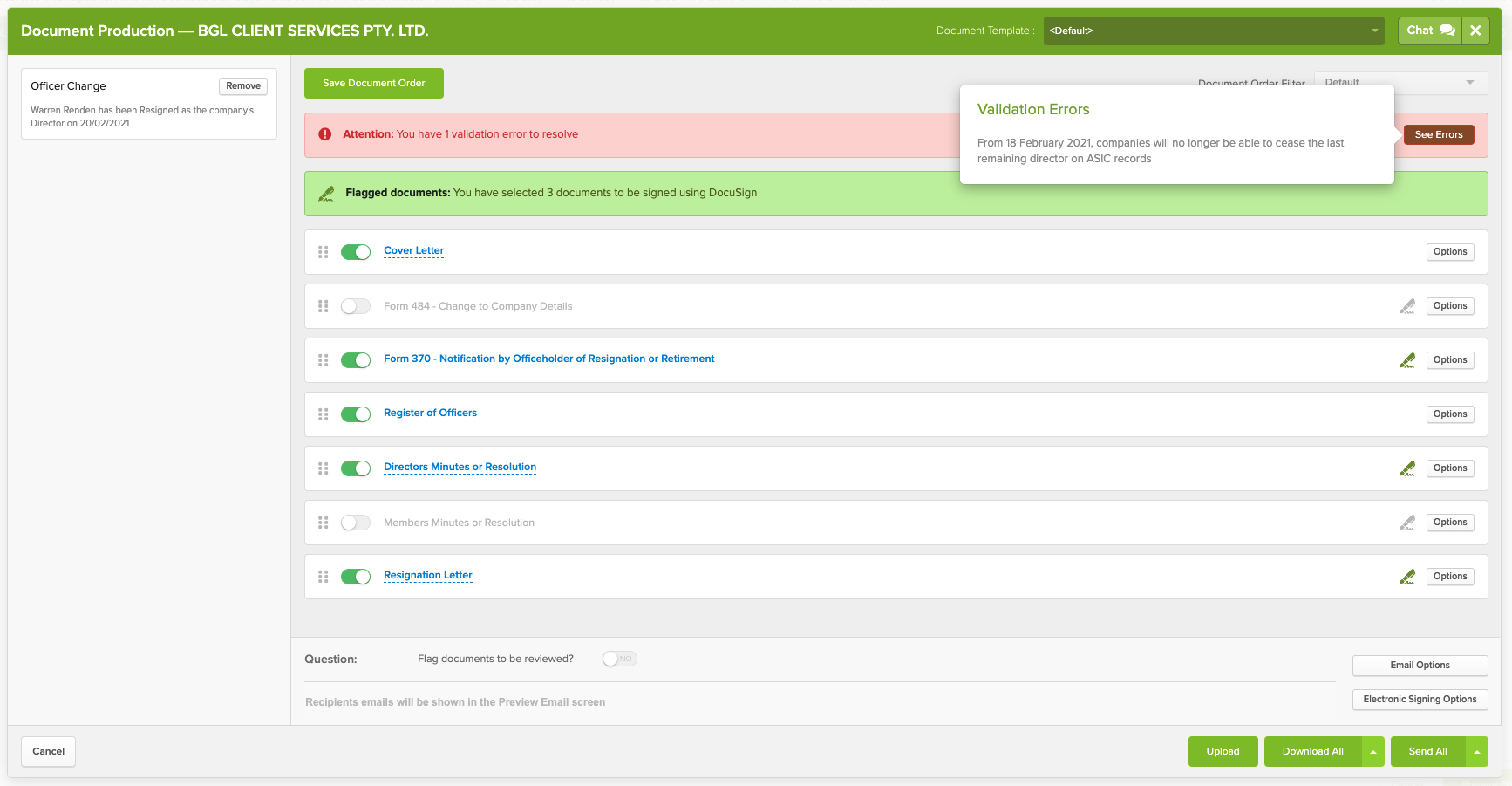
Task: Open the Chat panel
Action: click(x=1429, y=31)
